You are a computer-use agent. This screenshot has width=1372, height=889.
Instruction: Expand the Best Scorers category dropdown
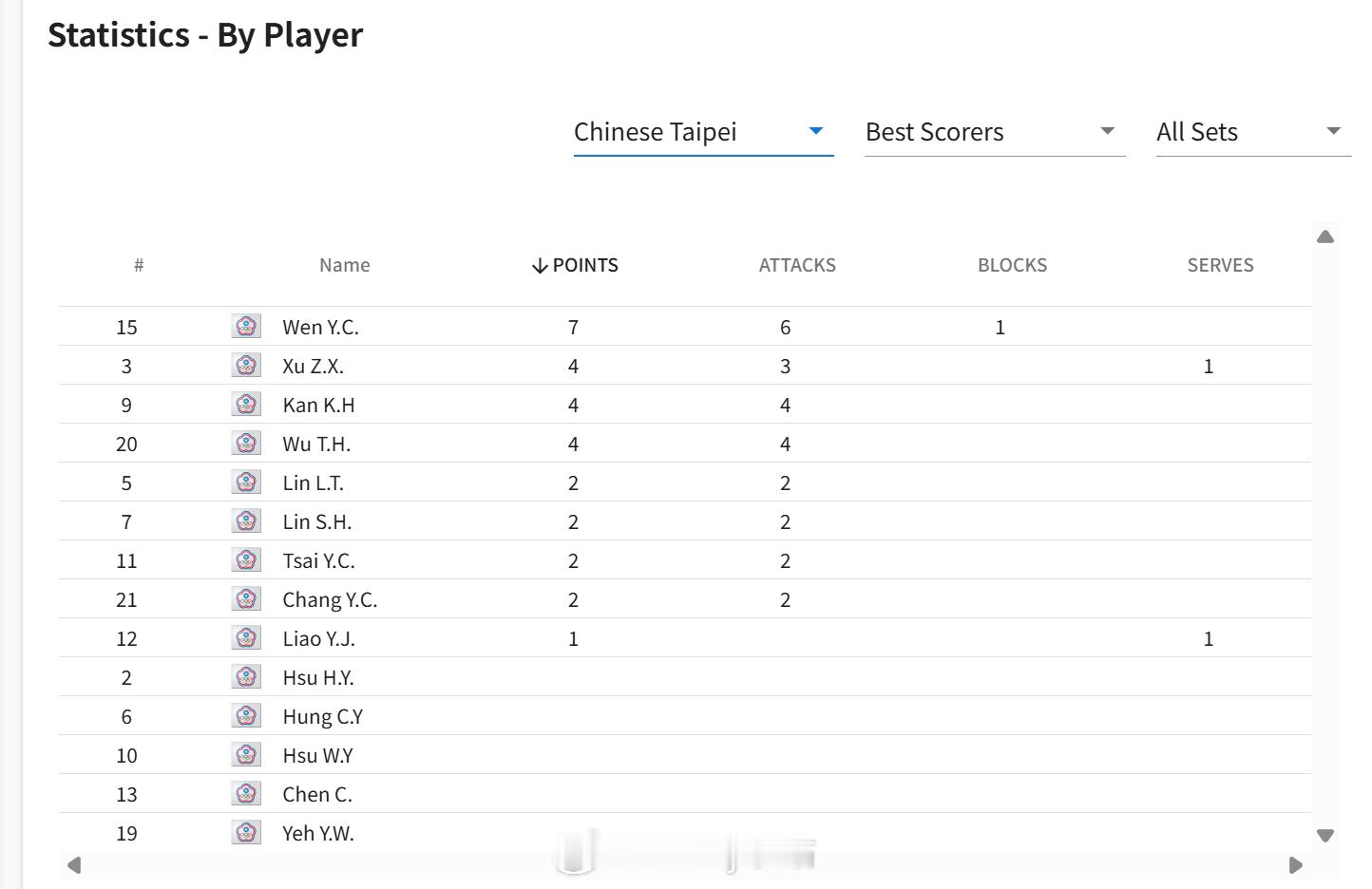995,132
